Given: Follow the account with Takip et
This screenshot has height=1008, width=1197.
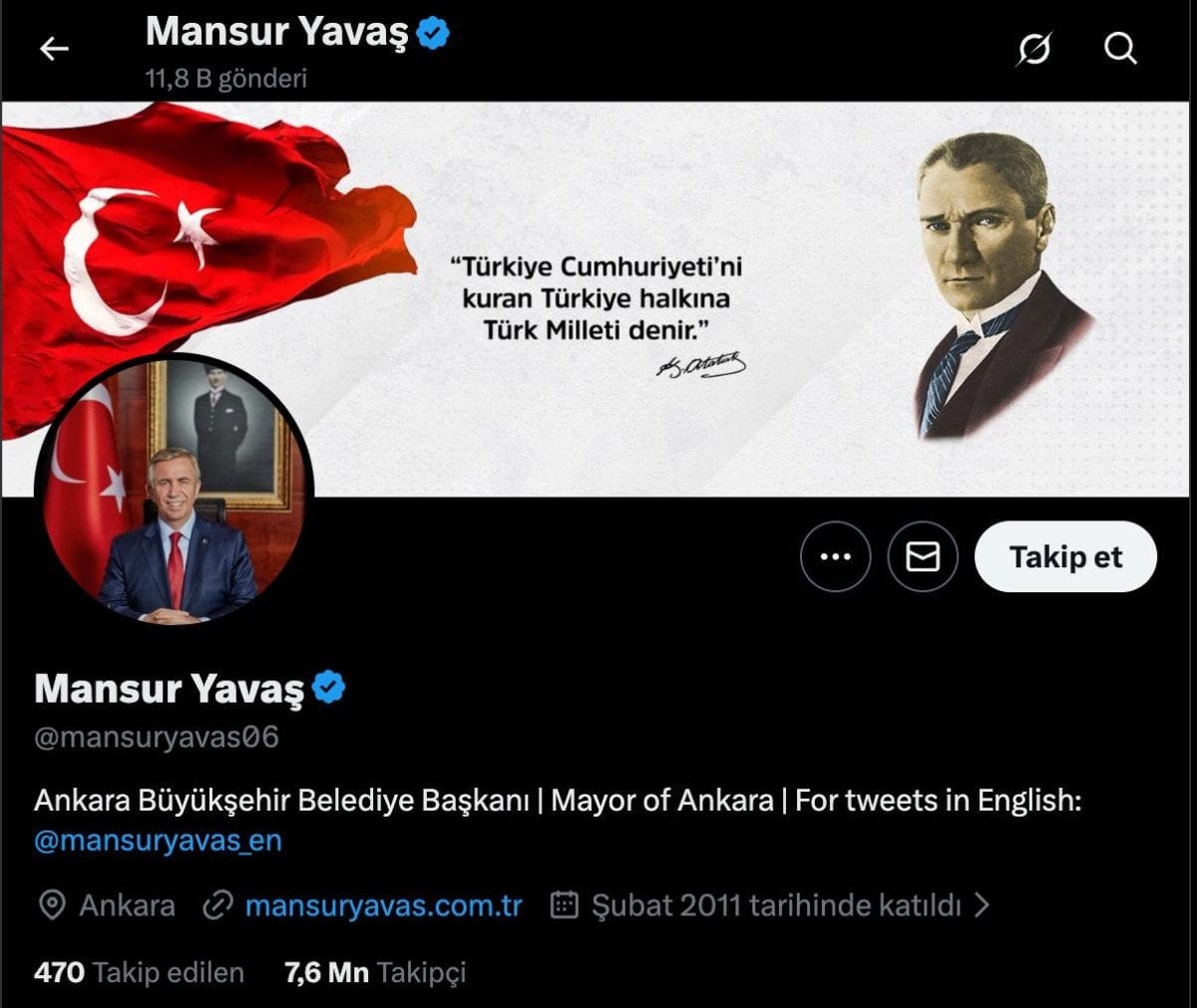Looking at the screenshot, I should coord(1065,556).
